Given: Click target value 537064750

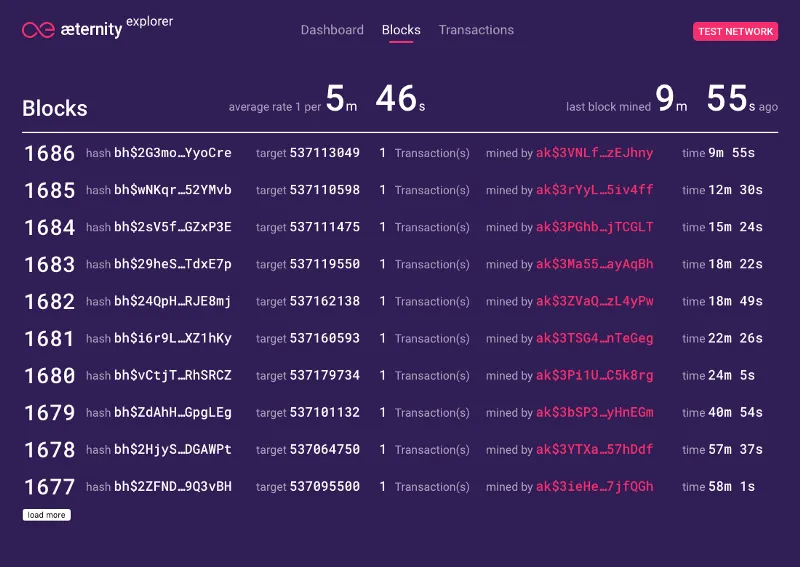Looking at the screenshot, I should click(x=325, y=449).
